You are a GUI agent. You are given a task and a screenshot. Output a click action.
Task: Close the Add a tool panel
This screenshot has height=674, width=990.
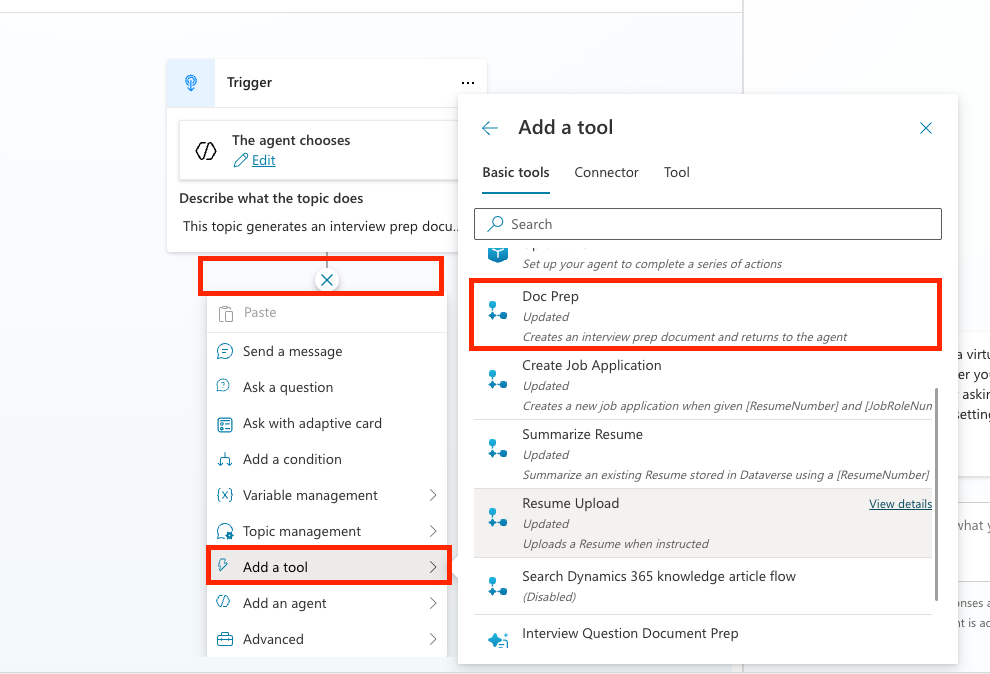(926, 128)
